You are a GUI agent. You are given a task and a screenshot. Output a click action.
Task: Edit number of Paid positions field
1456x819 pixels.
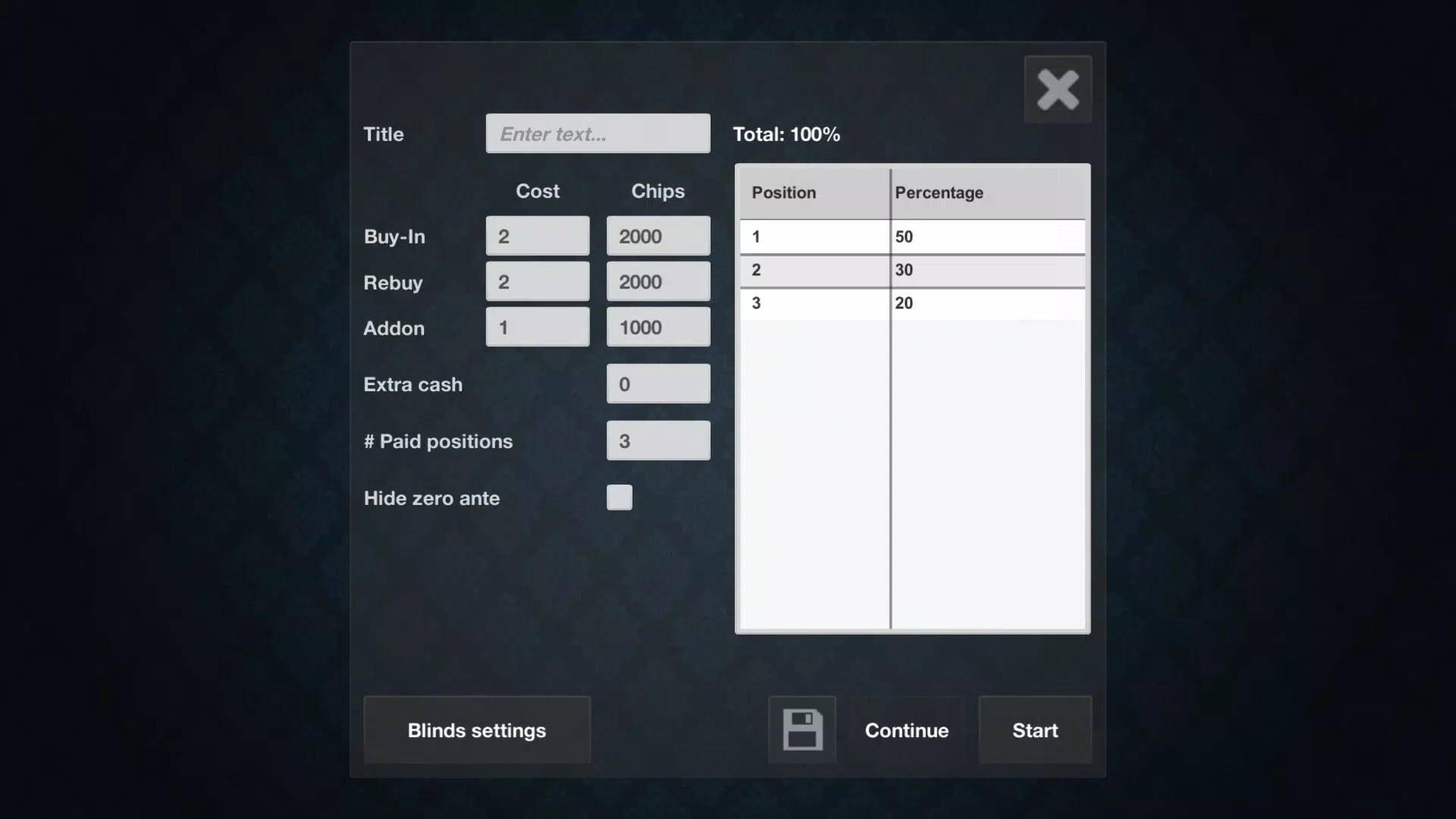point(658,440)
